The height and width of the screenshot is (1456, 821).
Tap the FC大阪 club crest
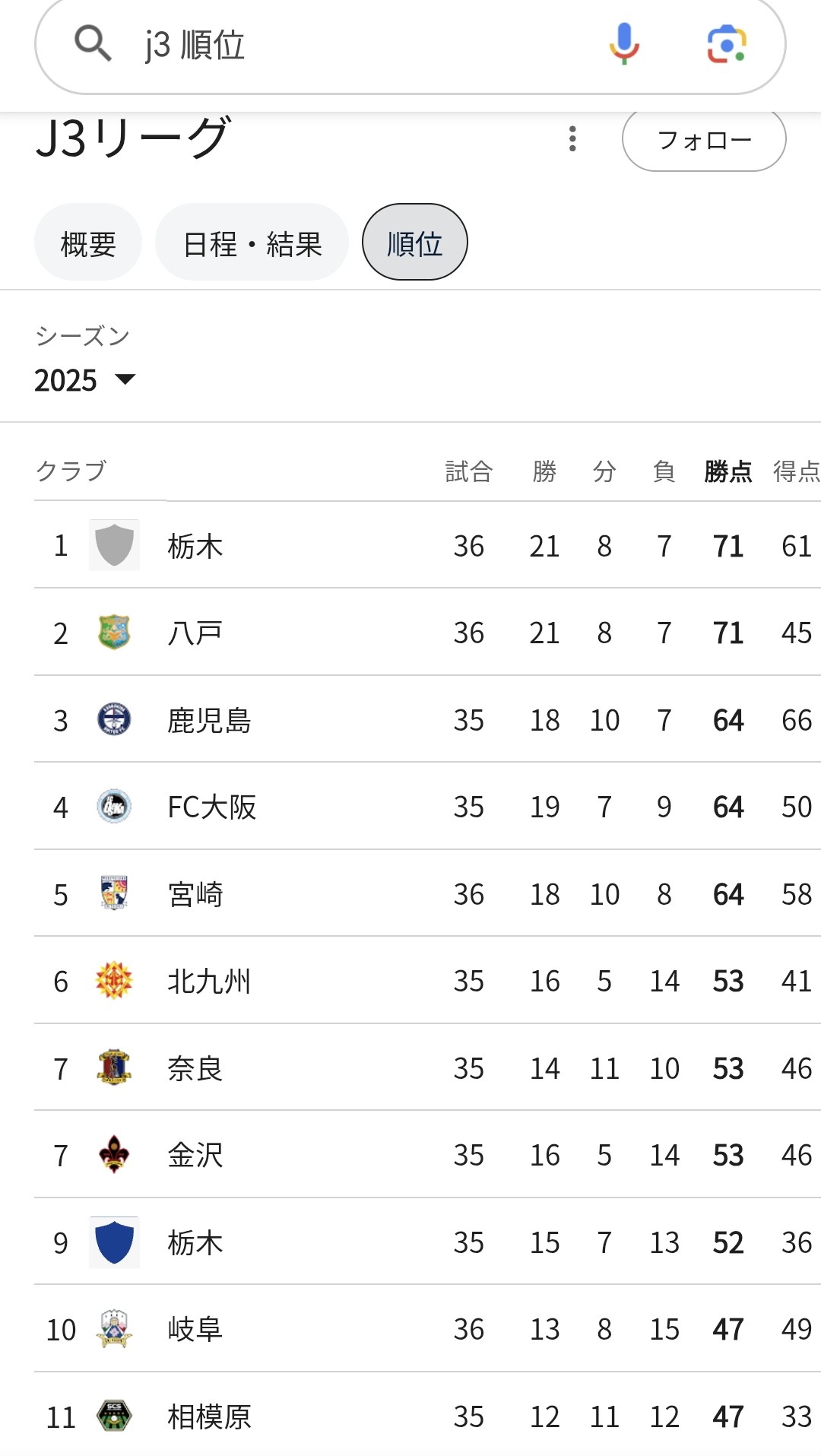tap(114, 807)
